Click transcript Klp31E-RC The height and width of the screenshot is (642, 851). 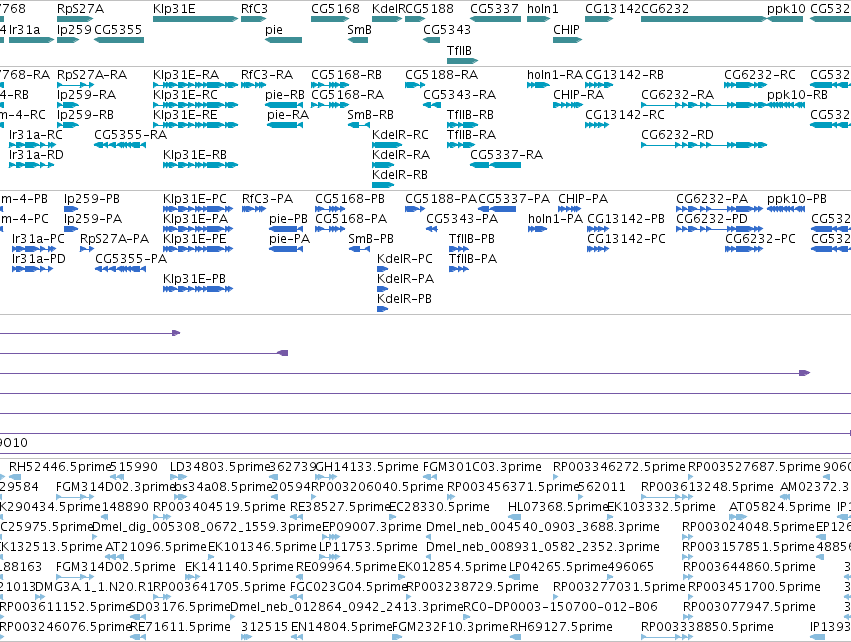[x=195, y=105]
